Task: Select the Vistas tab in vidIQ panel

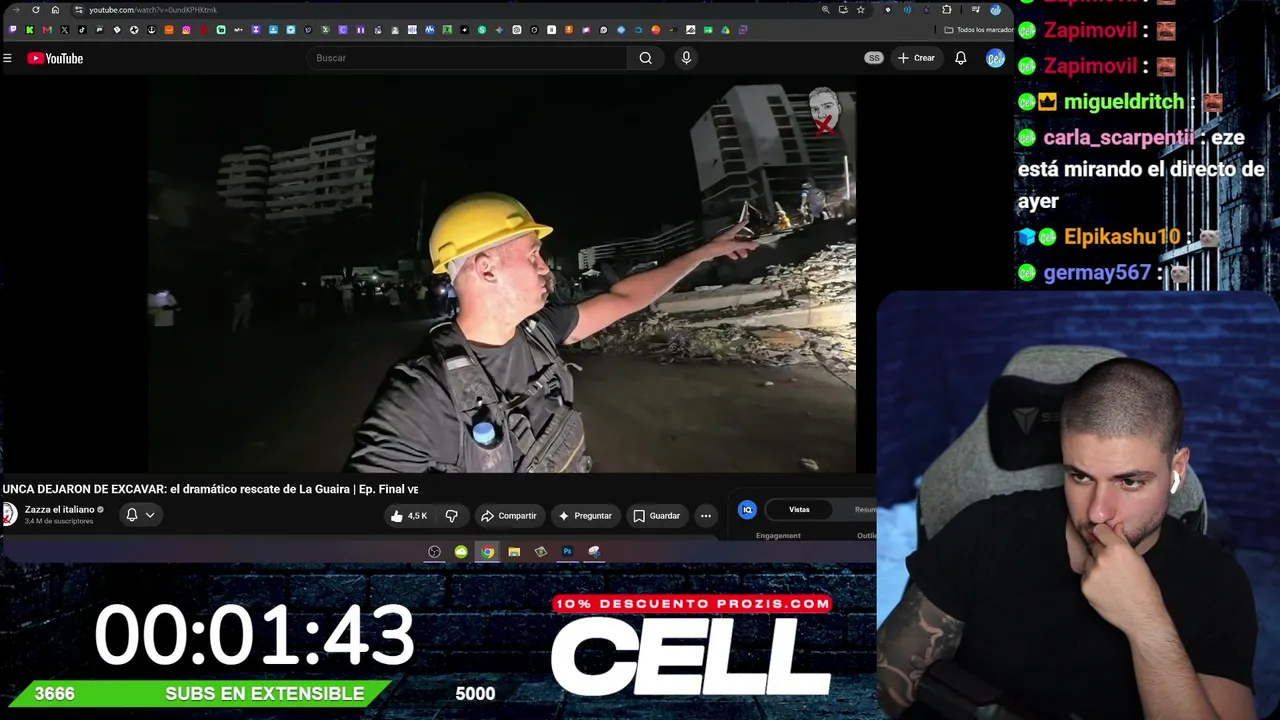Action: (799, 510)
